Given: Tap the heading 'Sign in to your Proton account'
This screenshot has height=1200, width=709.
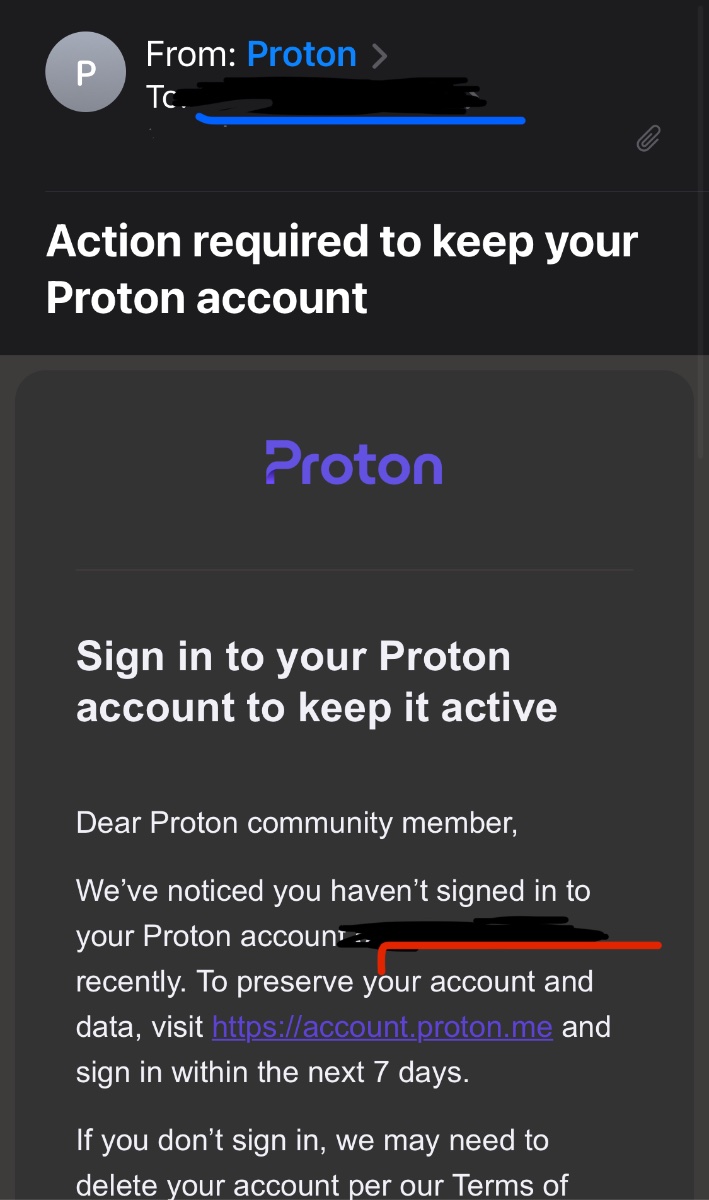Looking at the screenshot, I should tap(293, 657).
